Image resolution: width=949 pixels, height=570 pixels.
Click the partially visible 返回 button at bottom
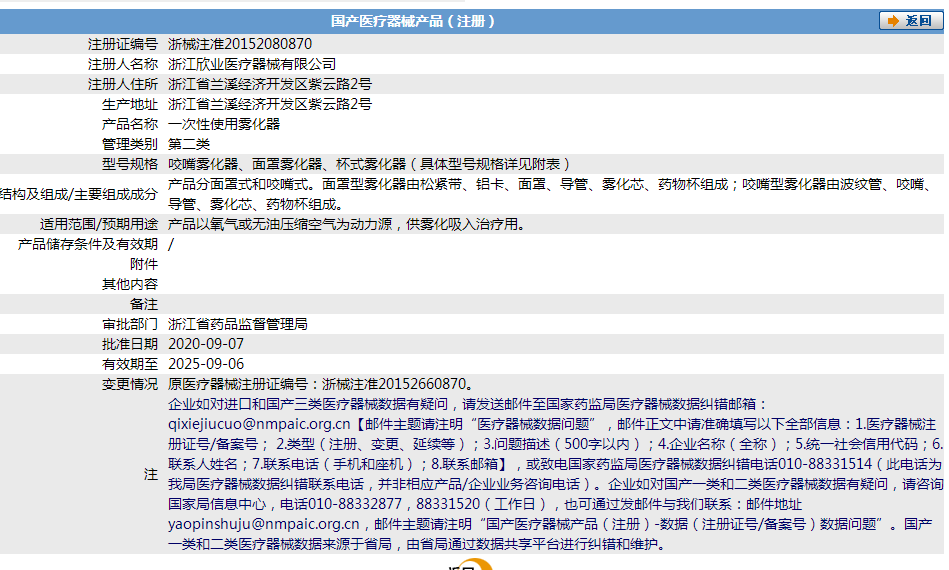pyautogui.click(x=470, y=565)
